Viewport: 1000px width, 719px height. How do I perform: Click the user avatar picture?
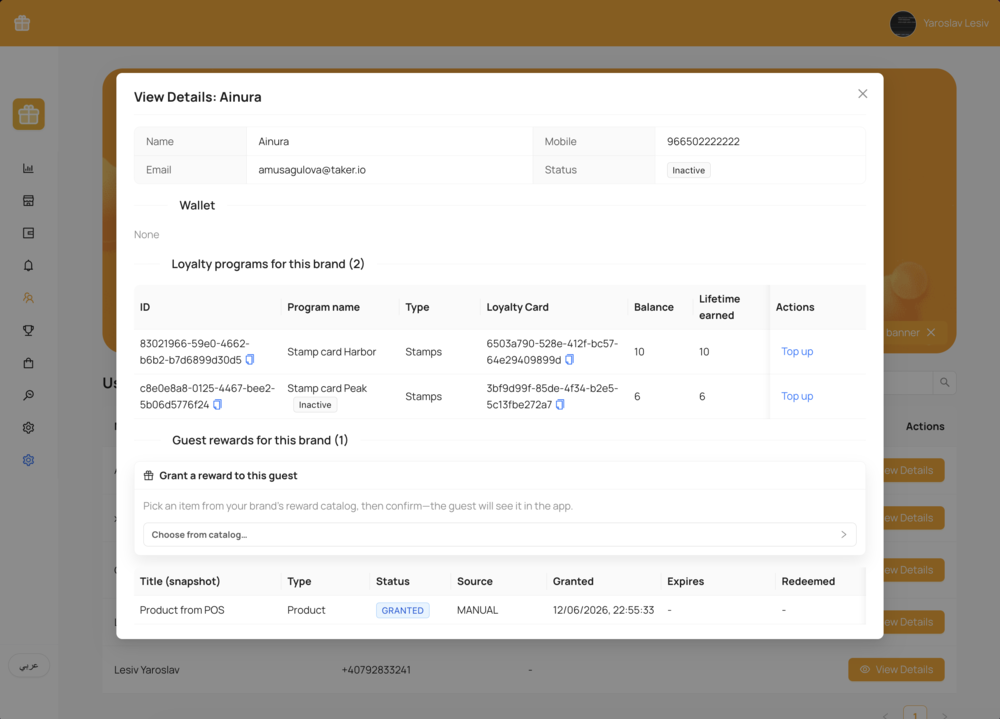(x=902, y=24)
